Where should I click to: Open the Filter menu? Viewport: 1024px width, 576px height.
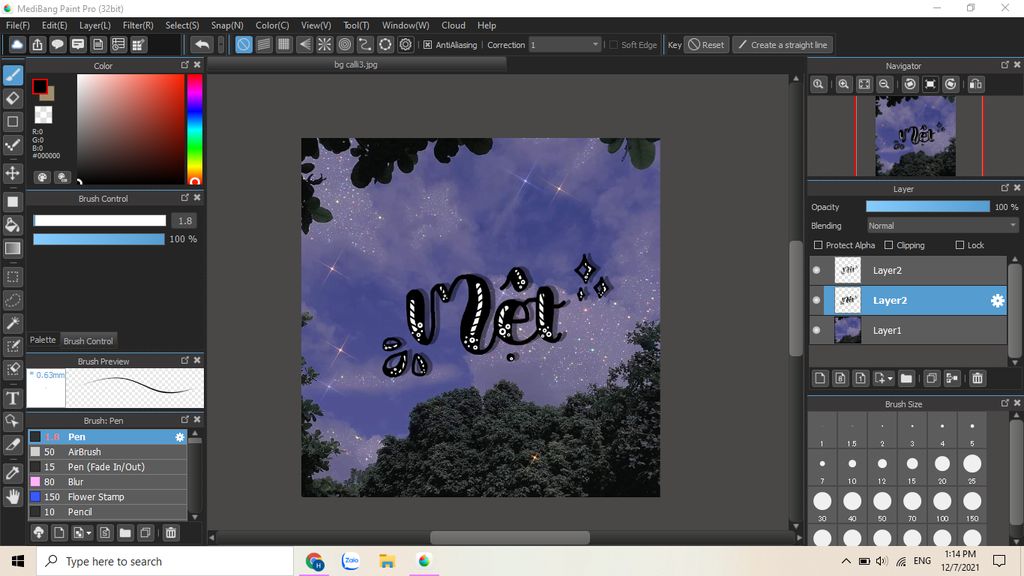point(138,25)
